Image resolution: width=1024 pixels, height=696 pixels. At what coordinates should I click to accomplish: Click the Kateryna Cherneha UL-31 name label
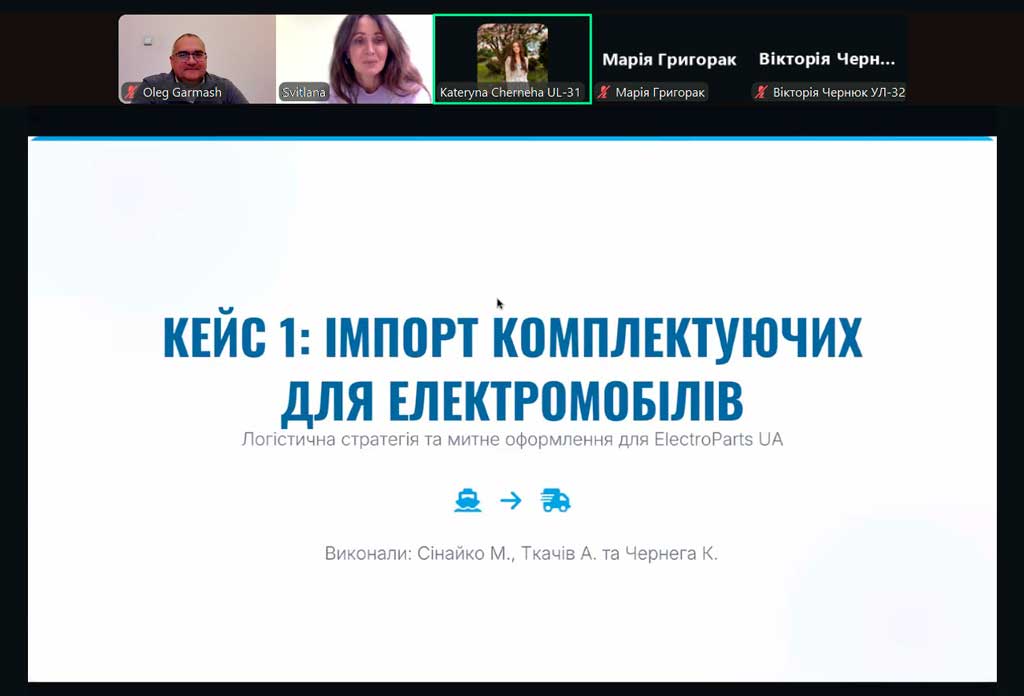coord(510,93)
